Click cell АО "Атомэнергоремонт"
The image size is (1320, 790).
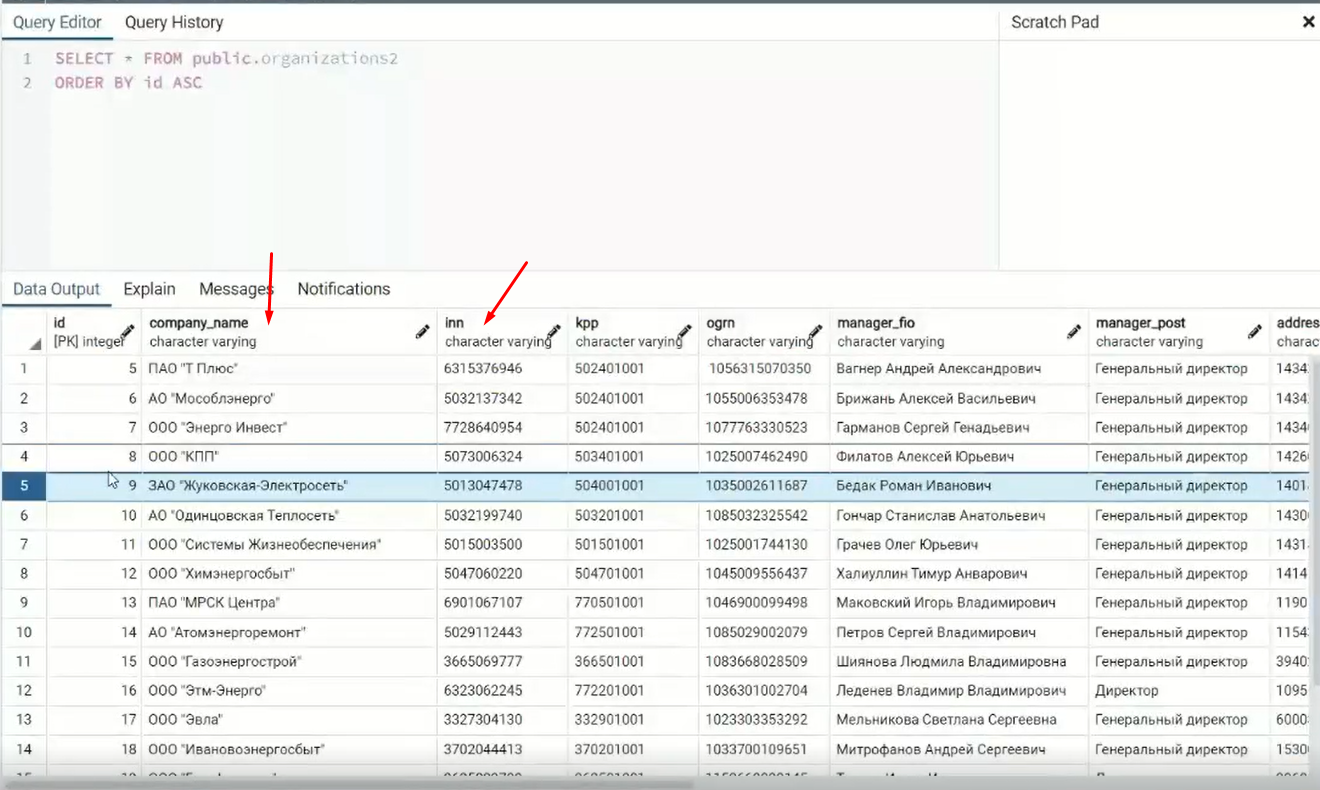pyautogui.click(x=289, y=632)
